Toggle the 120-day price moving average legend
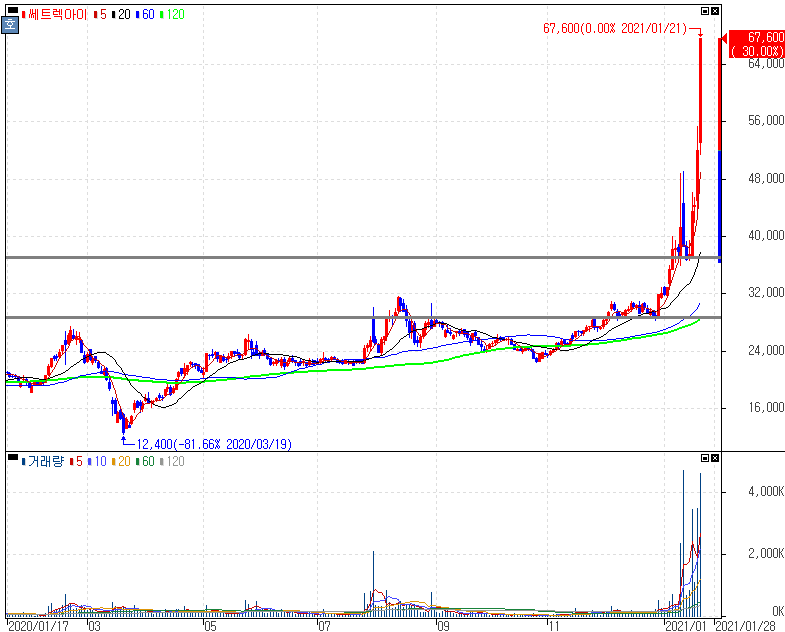 point(172,15)
